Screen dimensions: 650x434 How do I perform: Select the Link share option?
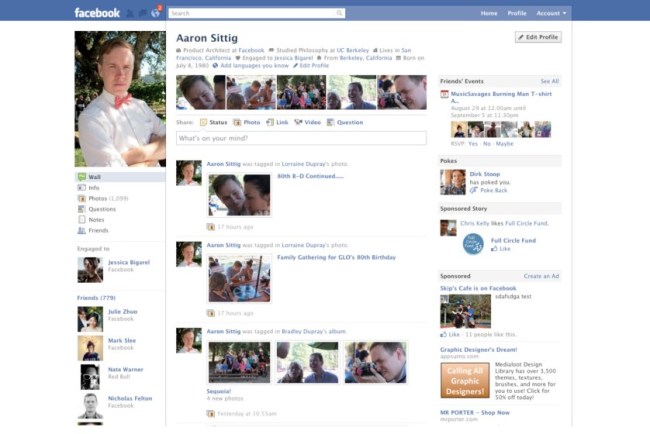point(278,122)
